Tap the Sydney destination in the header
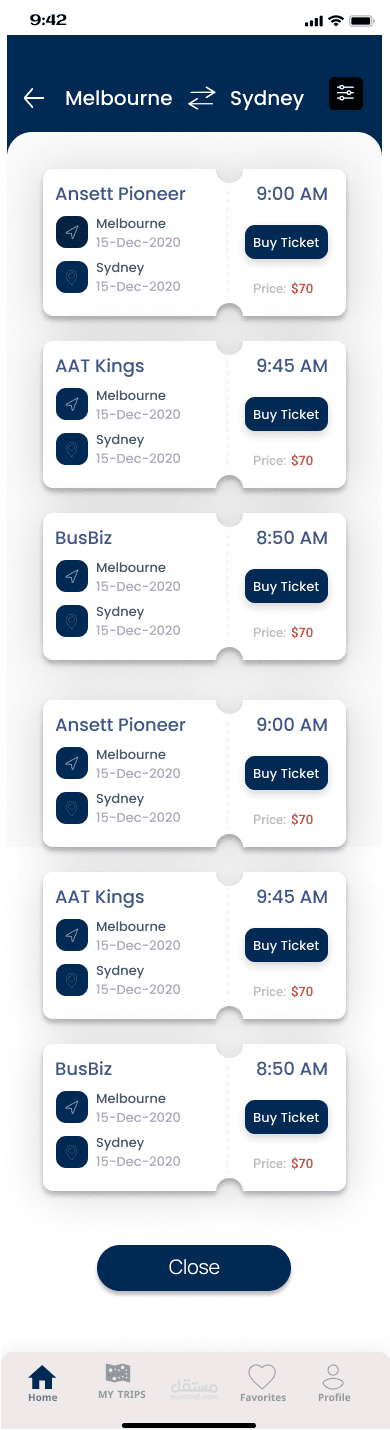 click(267, 99)
